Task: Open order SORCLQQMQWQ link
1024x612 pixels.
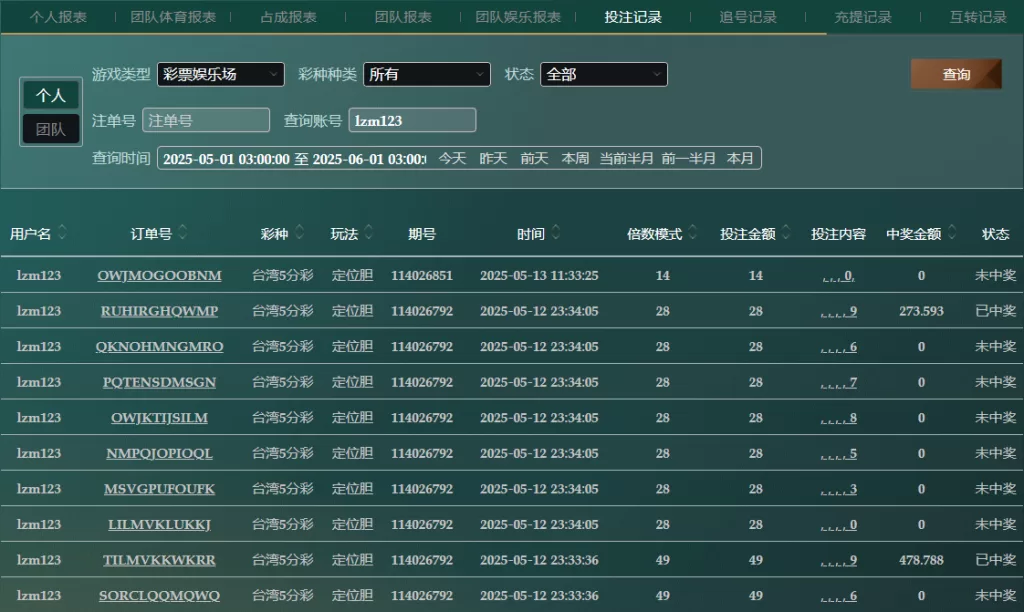Action: pos(159,596)
